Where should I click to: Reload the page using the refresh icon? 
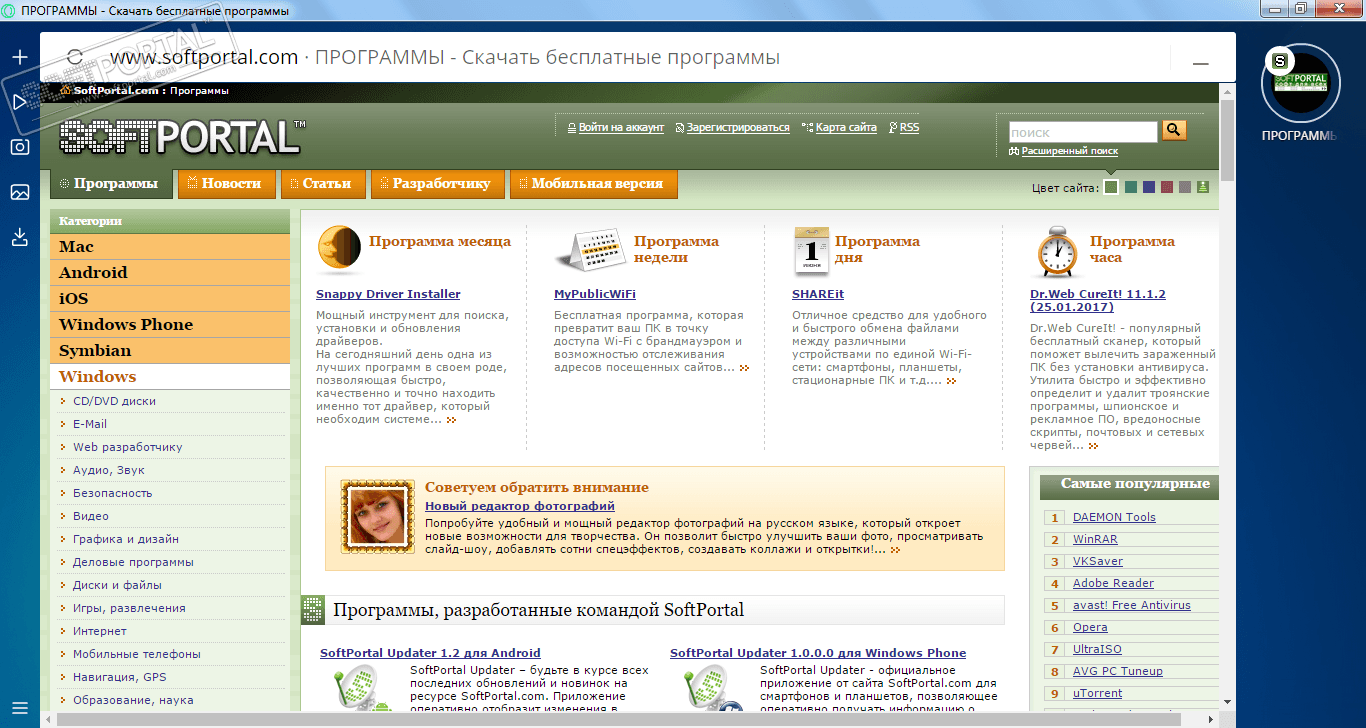click(x=73, y=58)
